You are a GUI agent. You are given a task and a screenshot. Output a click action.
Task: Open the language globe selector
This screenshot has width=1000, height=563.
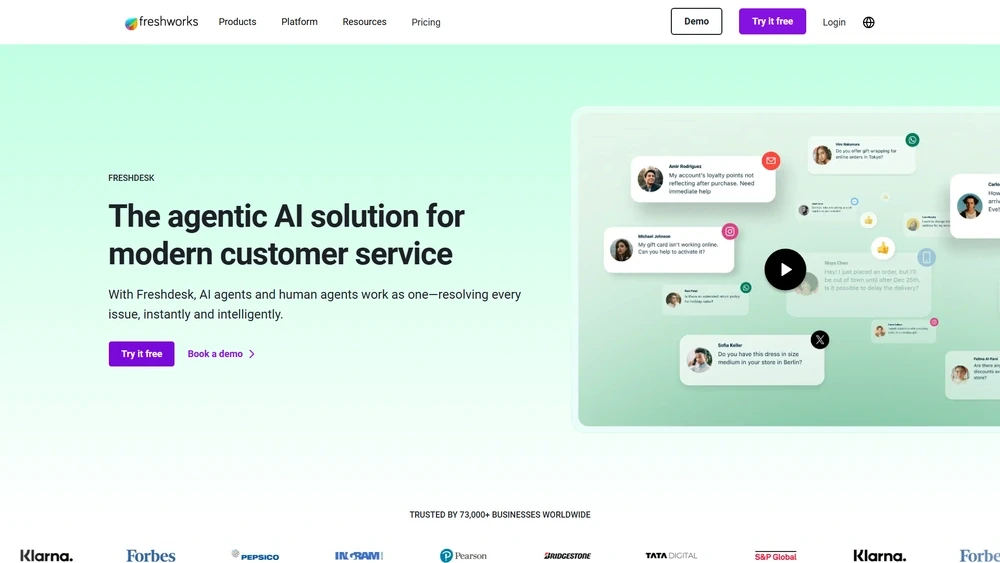tap(869, 22)
